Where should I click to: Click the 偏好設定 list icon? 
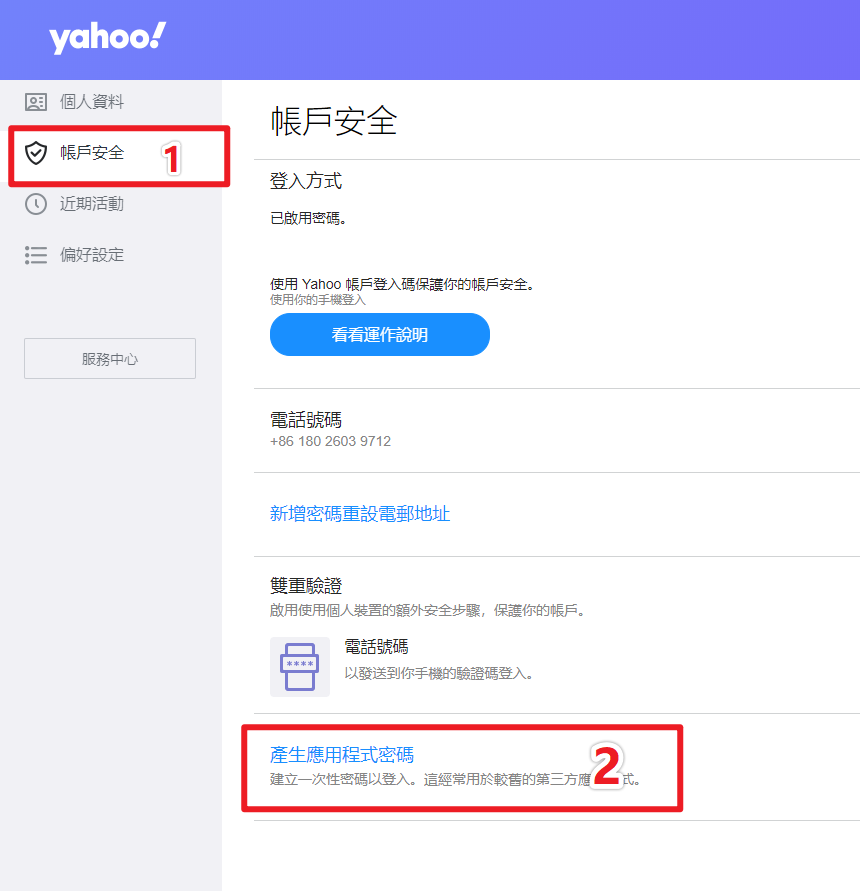coord(36,255)
